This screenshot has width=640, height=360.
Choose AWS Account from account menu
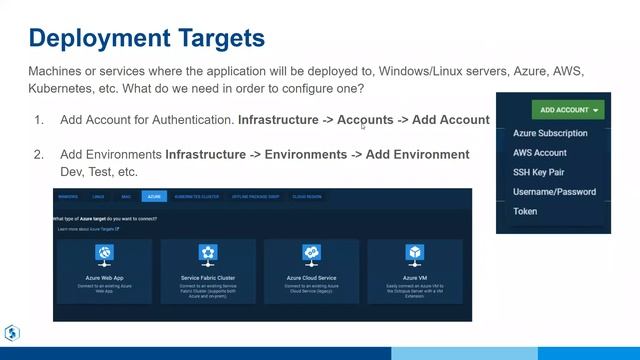coord(540,153)
